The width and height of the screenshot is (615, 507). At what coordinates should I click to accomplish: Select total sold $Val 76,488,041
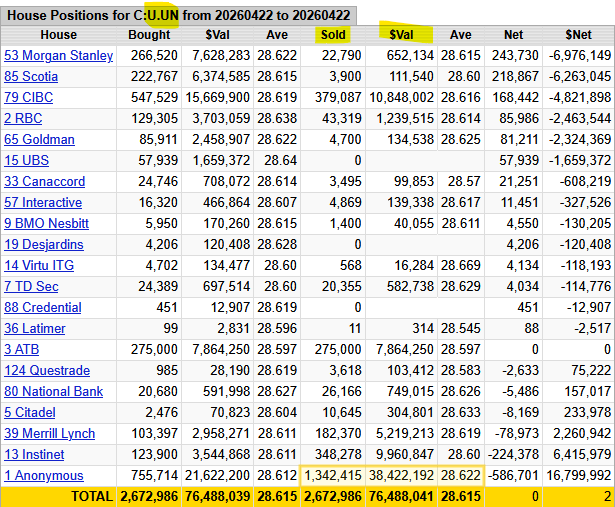pyautogui.click(x=401, y=496)
